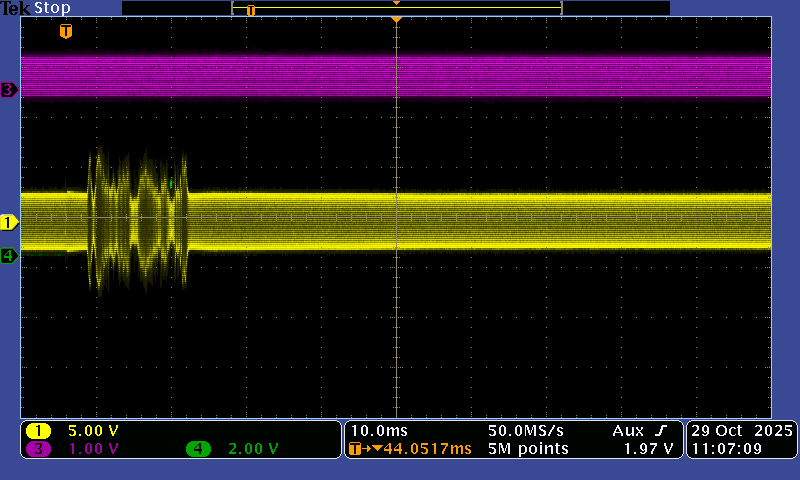Screen dimensions: 800x480
Task: Click the Stop acquisition status label
Action: [52, 8]
